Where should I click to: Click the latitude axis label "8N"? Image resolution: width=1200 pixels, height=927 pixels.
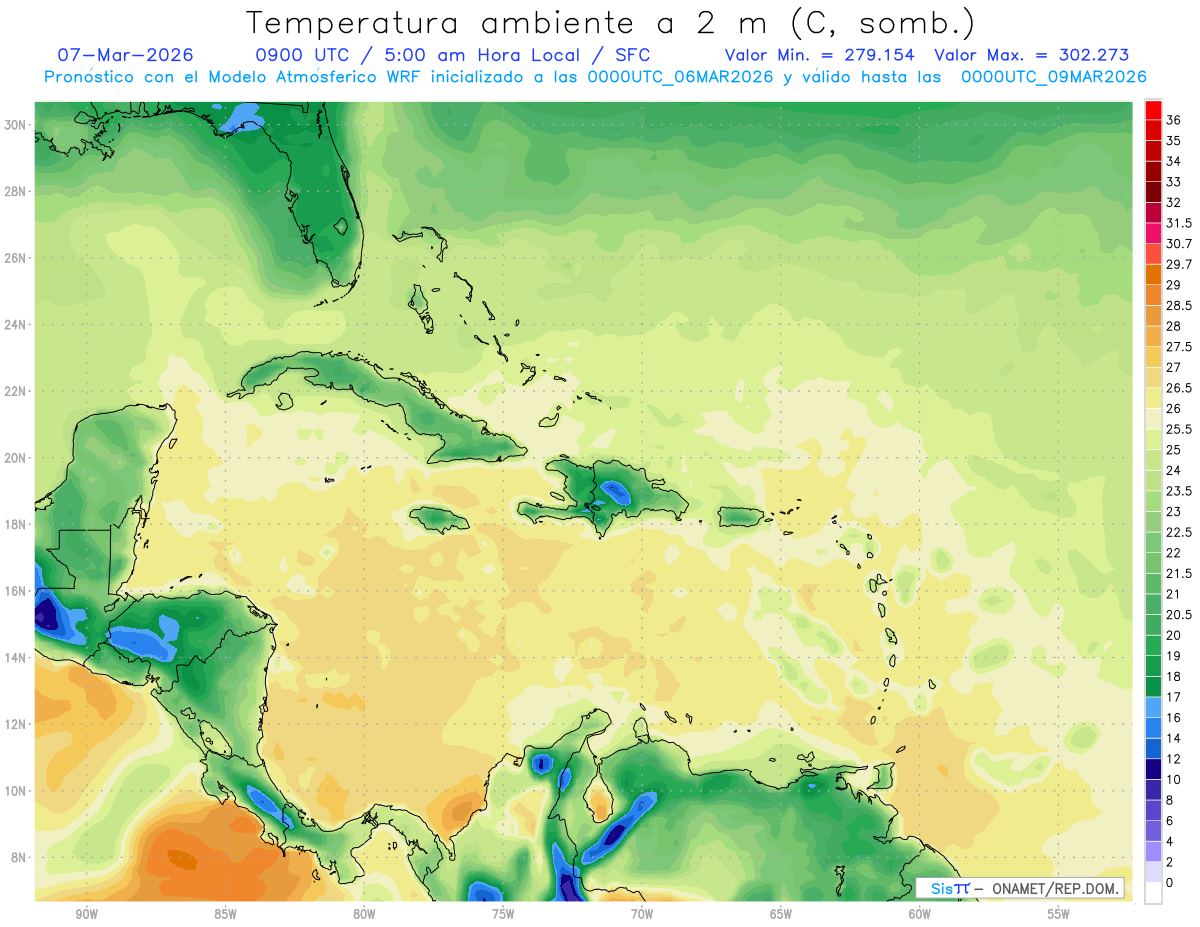pyautogui.click(x=18, y=857)
